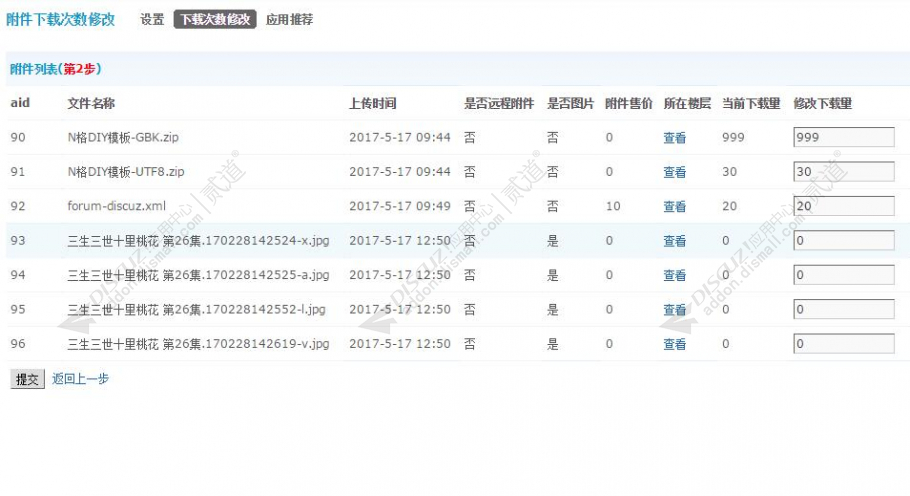Open 查看 link for aid 95
910x496 pixels.
point(674,309)
